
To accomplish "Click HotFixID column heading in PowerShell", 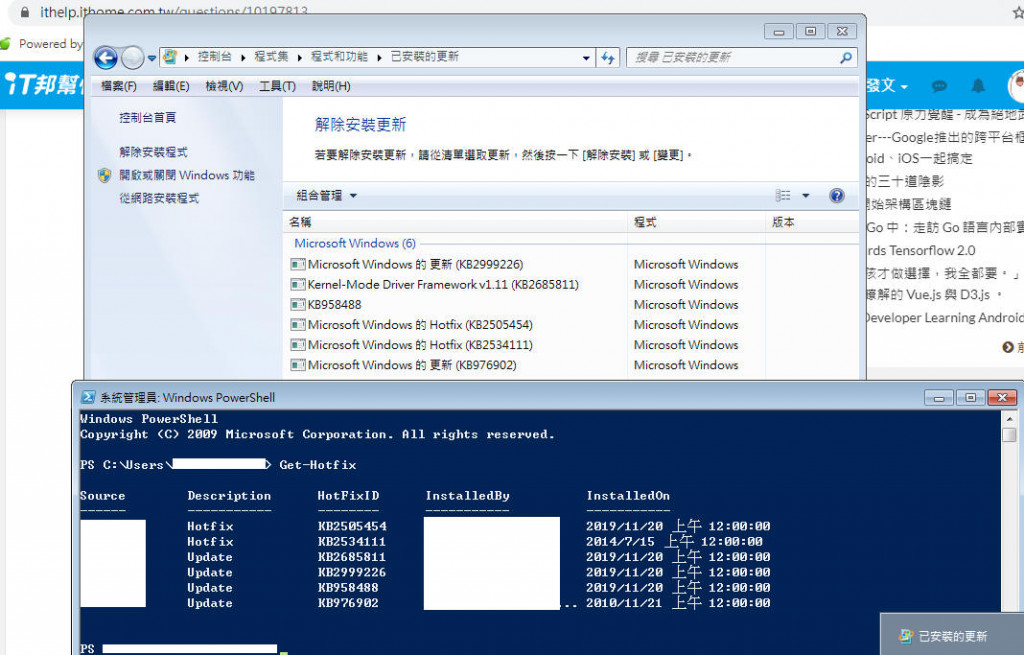I will point(348,496).
